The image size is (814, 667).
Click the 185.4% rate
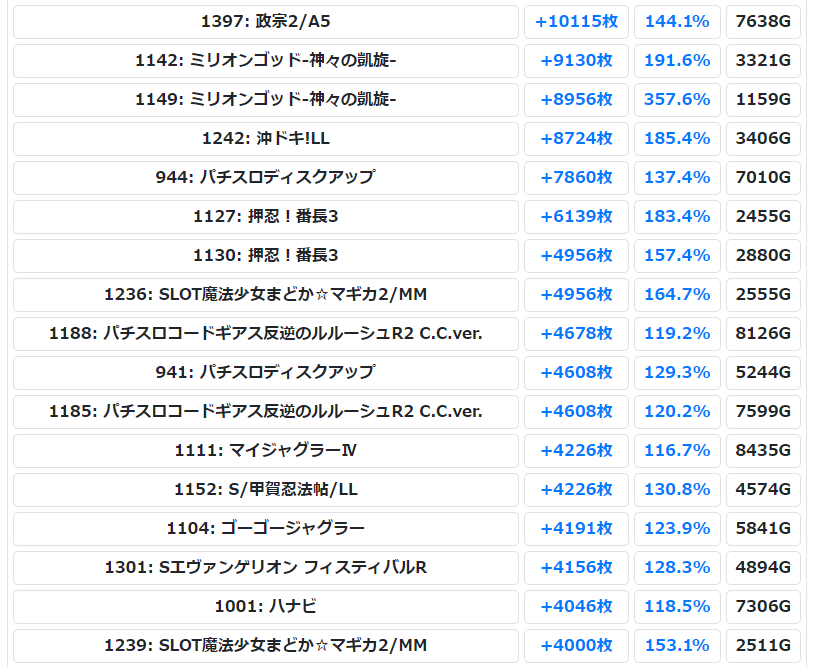click(x=677, y=139)
